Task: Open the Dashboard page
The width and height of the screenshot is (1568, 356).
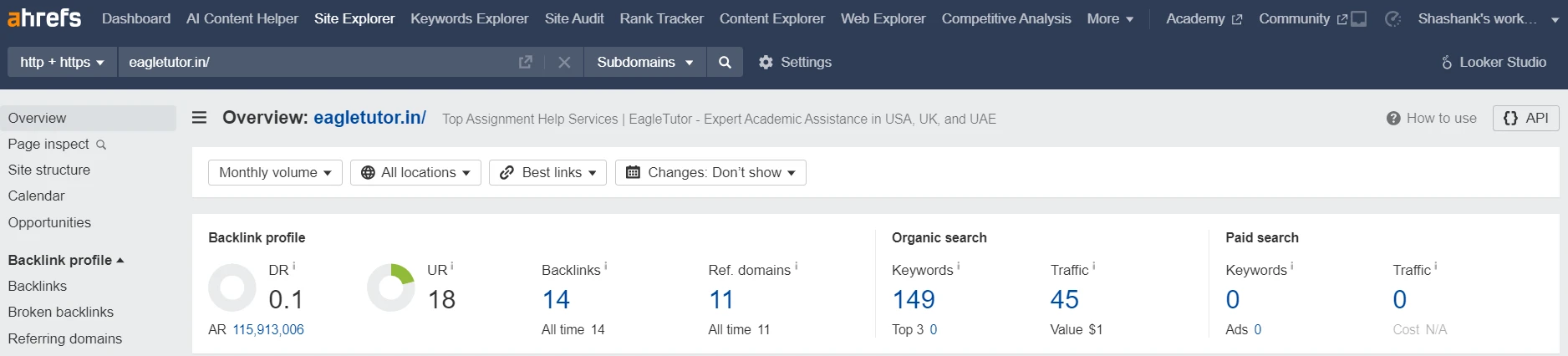Action: (x=136, y=18)
